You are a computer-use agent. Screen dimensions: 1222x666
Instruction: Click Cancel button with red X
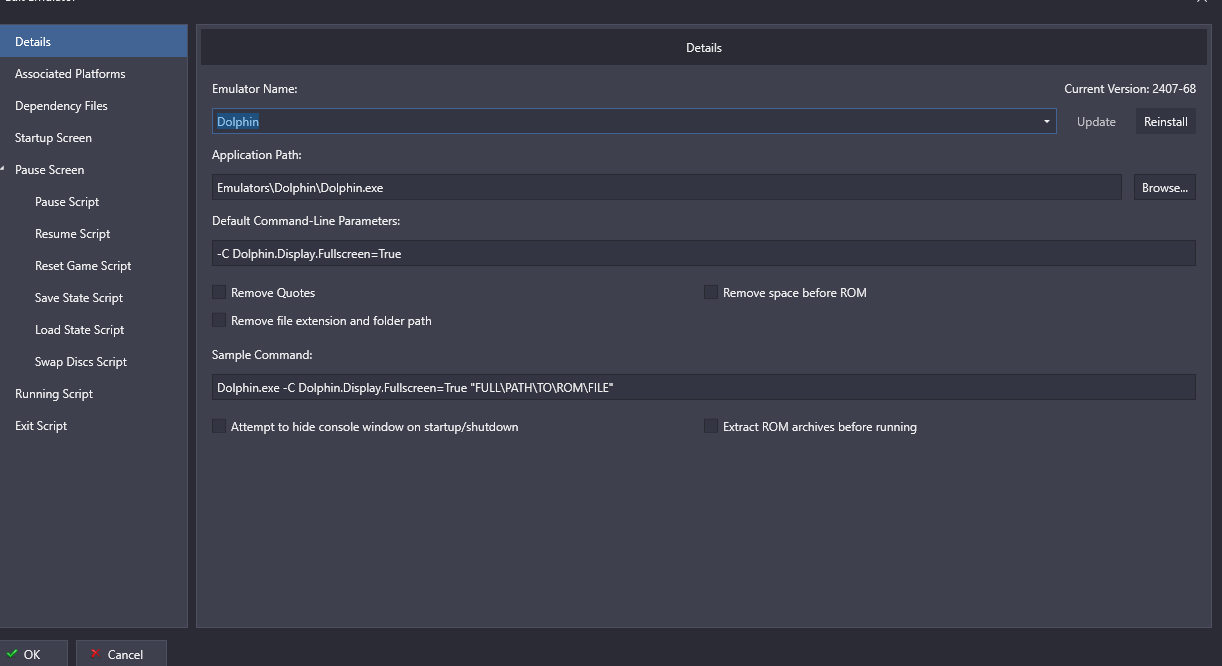pos(121,654)
